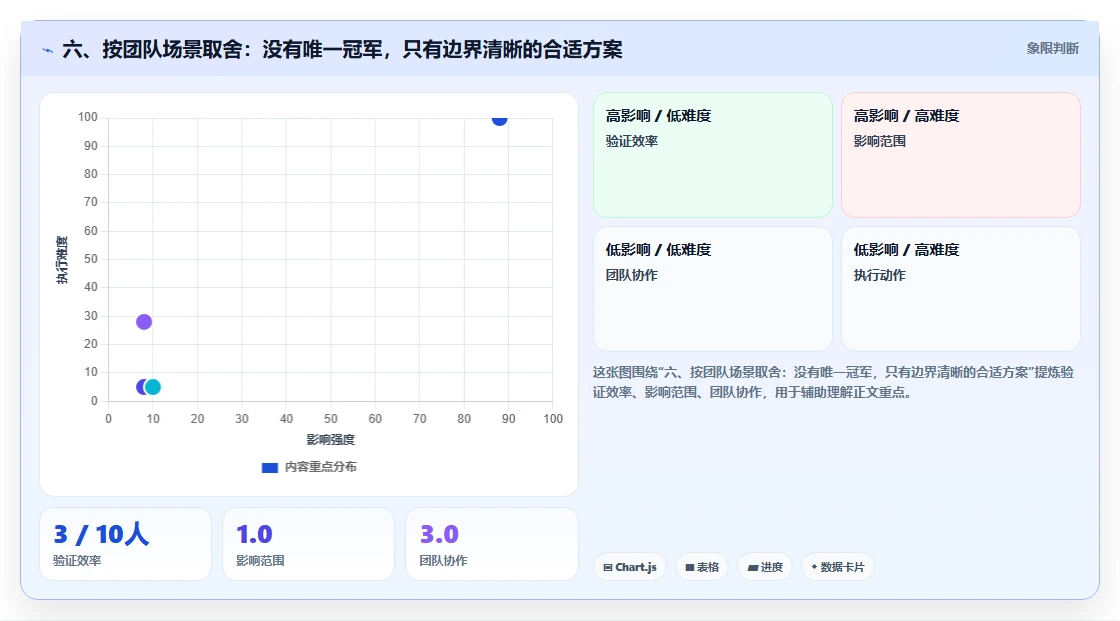
Task: Select the 低影响 / 高难度 quadrant card
Action: (x=961, y=289)
